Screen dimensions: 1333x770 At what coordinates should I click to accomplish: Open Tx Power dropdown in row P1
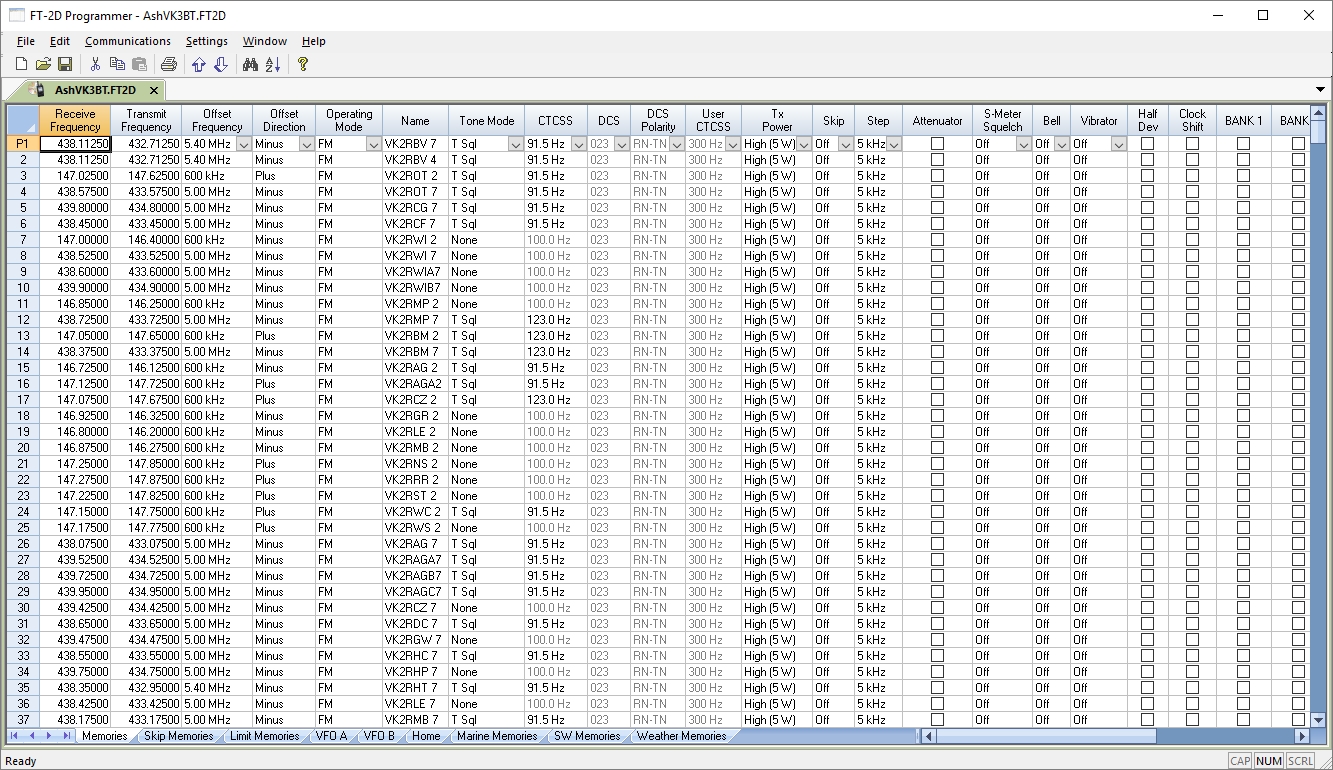(x=803, y=144)
